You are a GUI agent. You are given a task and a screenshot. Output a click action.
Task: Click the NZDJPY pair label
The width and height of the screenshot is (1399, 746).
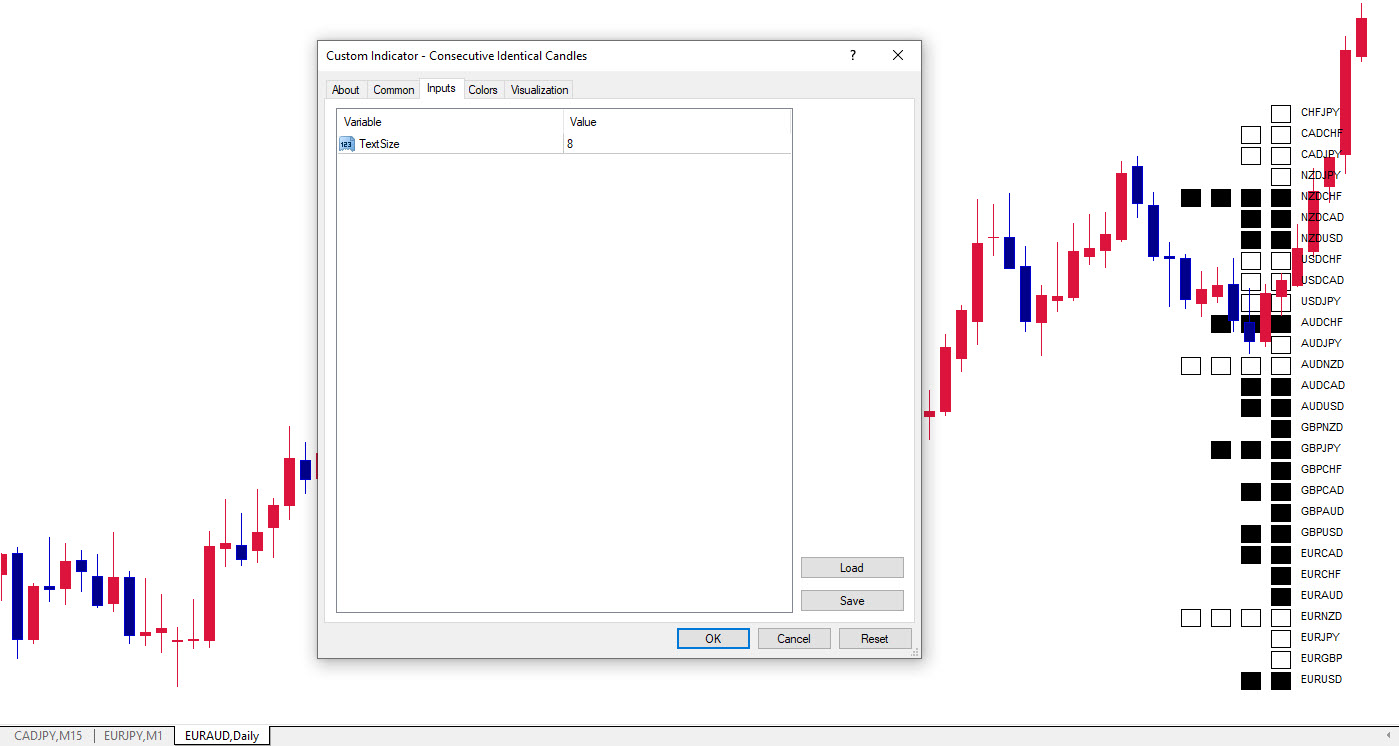[1320, 175]
